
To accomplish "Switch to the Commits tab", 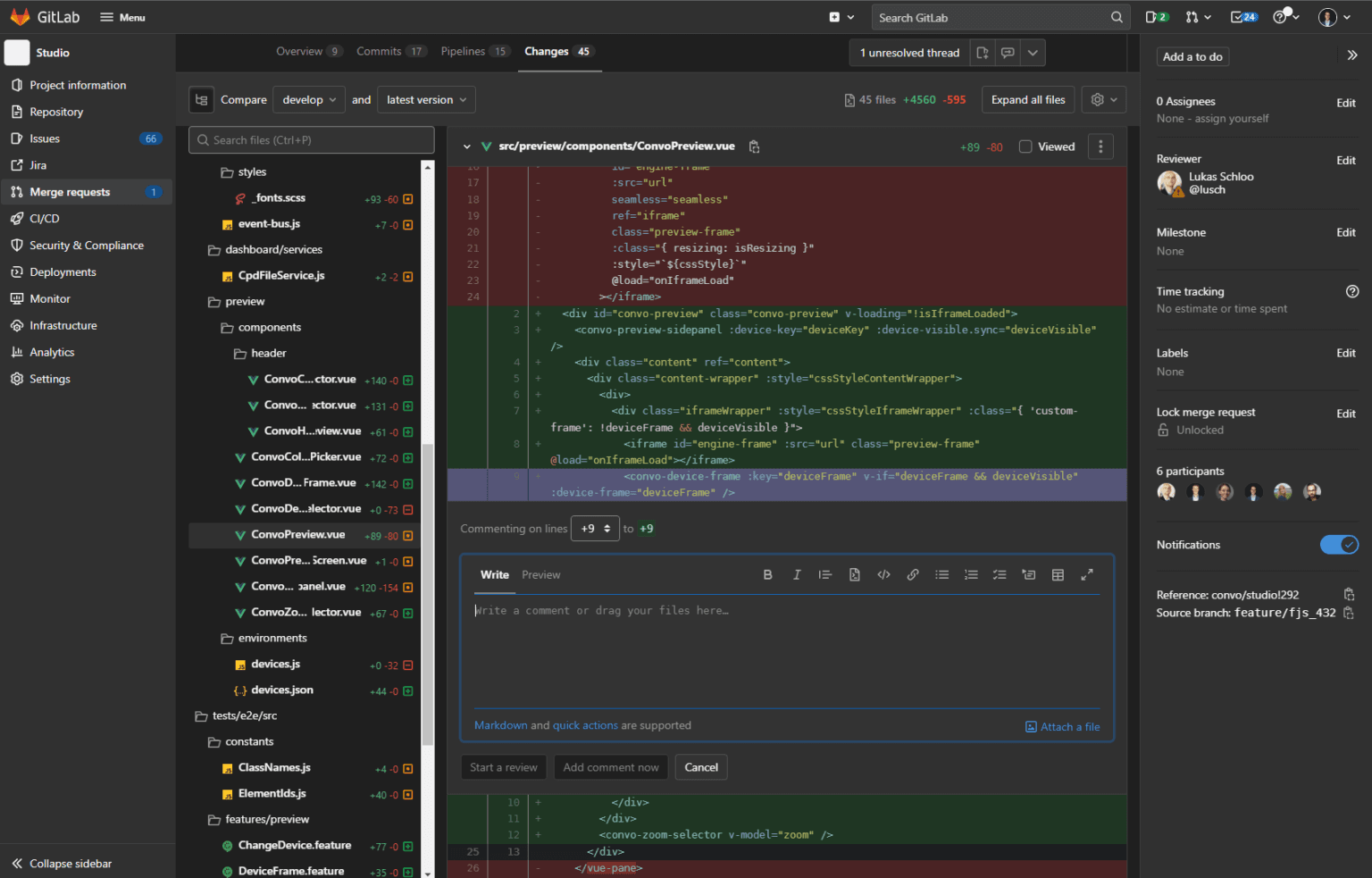I will tap(380, 52).
